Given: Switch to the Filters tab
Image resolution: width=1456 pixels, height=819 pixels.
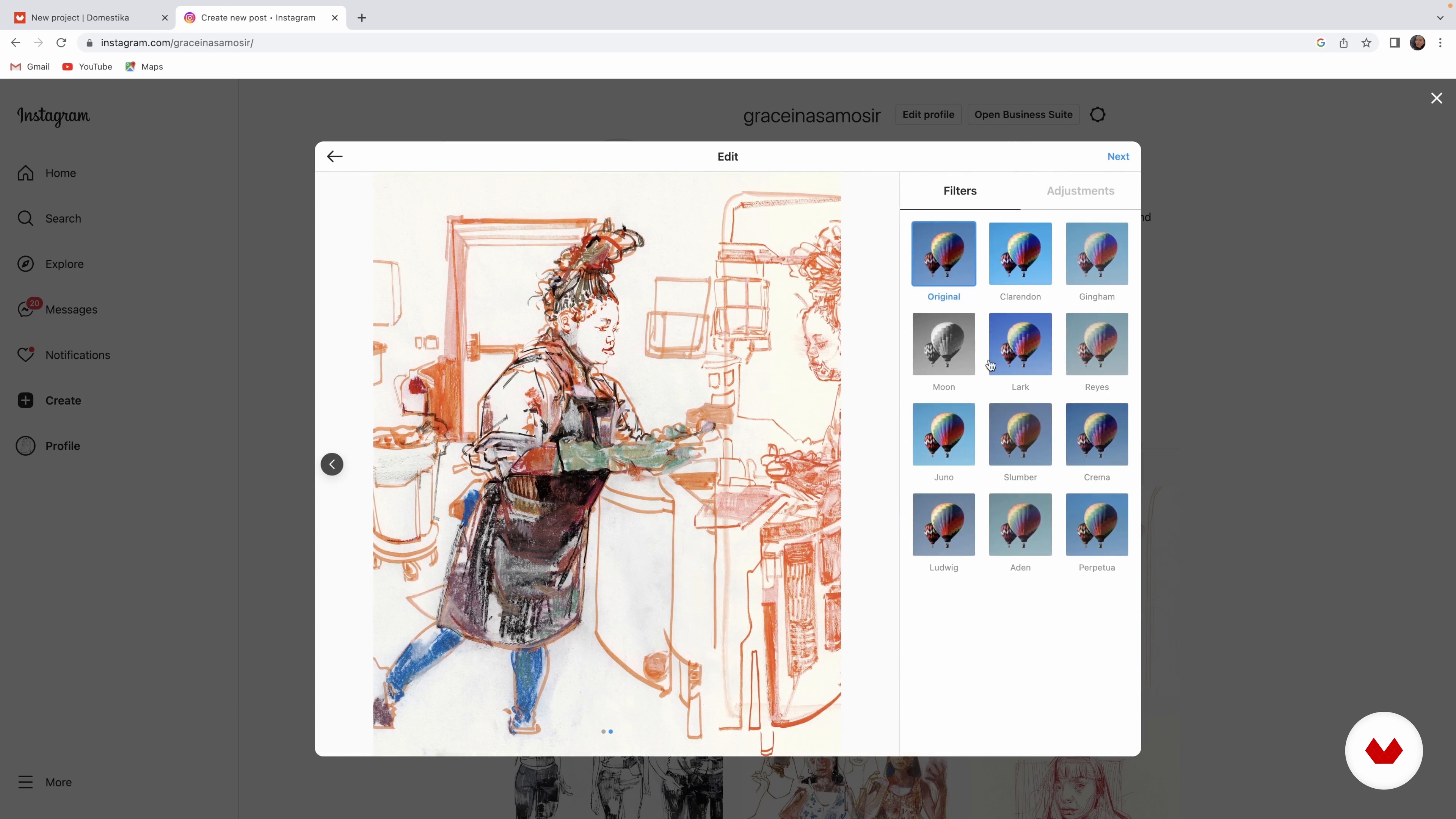Looking at the screenshot, I should (x=960, y=191).
